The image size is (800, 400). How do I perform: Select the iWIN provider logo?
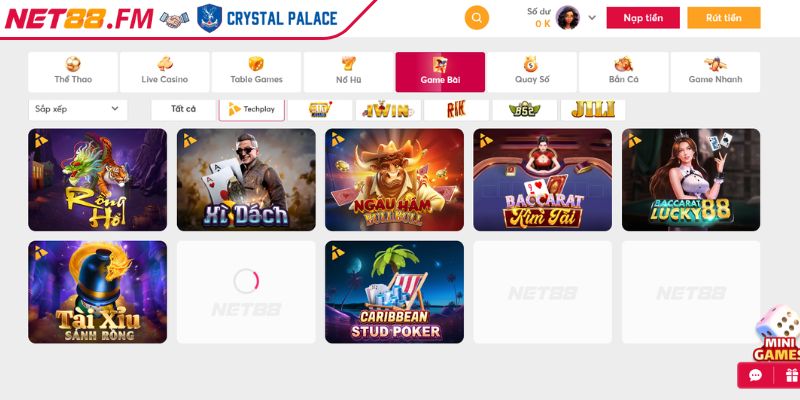click(x=388, y=109)
